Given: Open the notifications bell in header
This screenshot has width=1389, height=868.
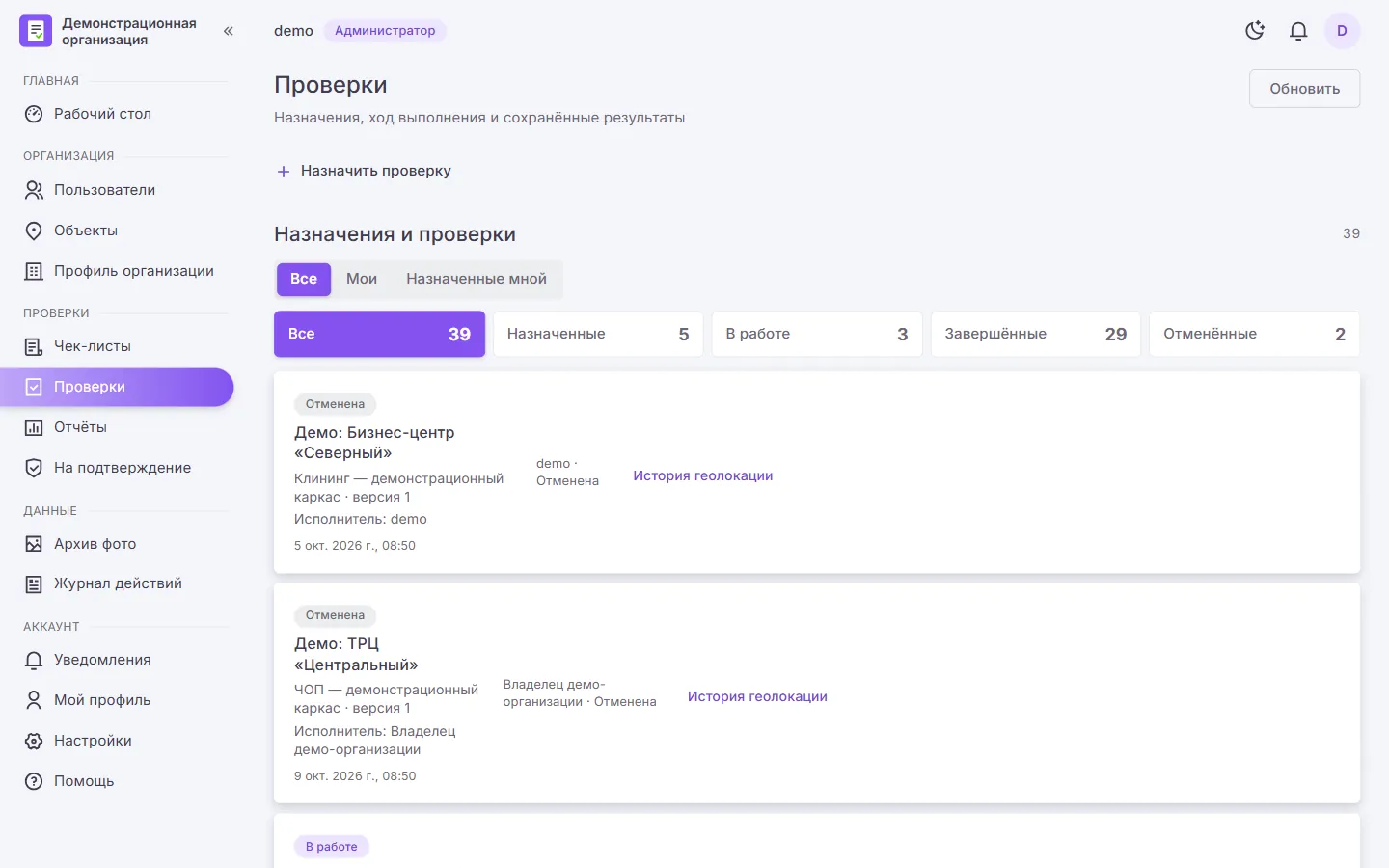Looking at the screenshot, I should click(1298, 31).
